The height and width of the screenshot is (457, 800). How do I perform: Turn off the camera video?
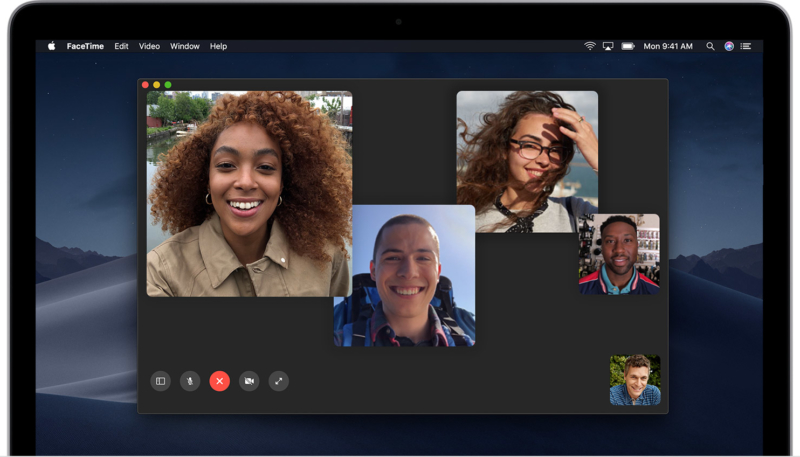(x=249, y=381)
